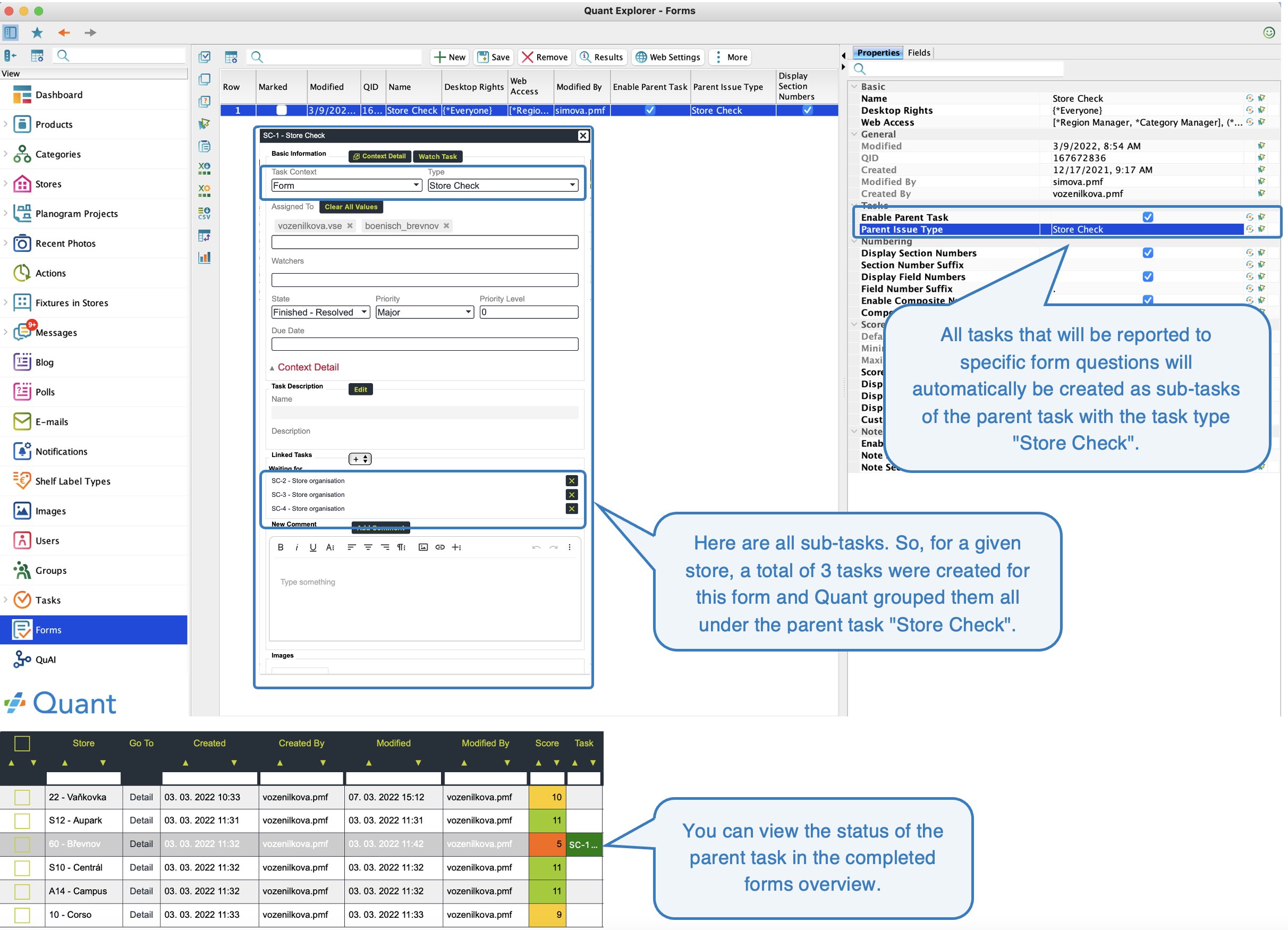Select Forms in the sidebar
1288x930 pixels.
pyautogui.click(x=94, y=629)
